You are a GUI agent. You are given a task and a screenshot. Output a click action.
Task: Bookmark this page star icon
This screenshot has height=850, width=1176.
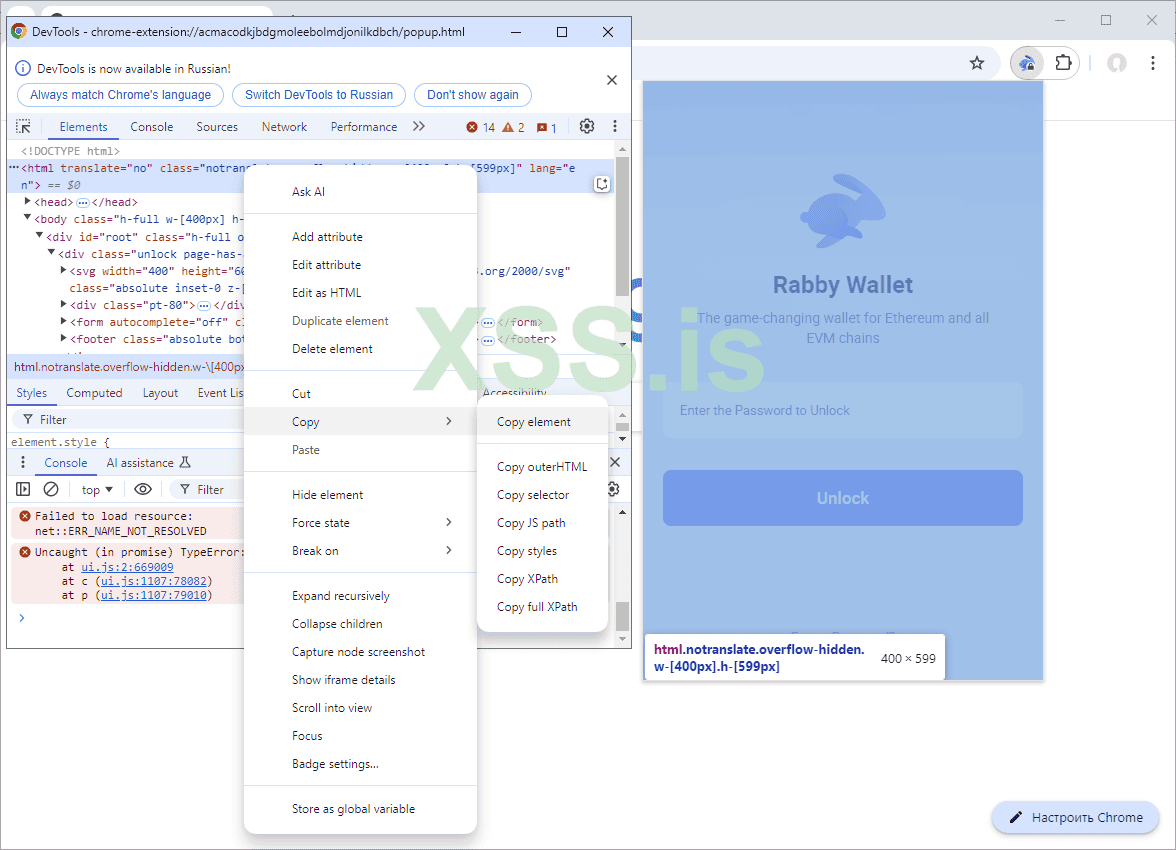pyautogui.click(x=976, y=63)
